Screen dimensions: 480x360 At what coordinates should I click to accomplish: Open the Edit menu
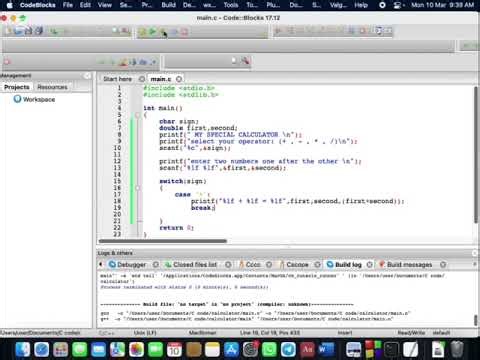click(85, 5)
